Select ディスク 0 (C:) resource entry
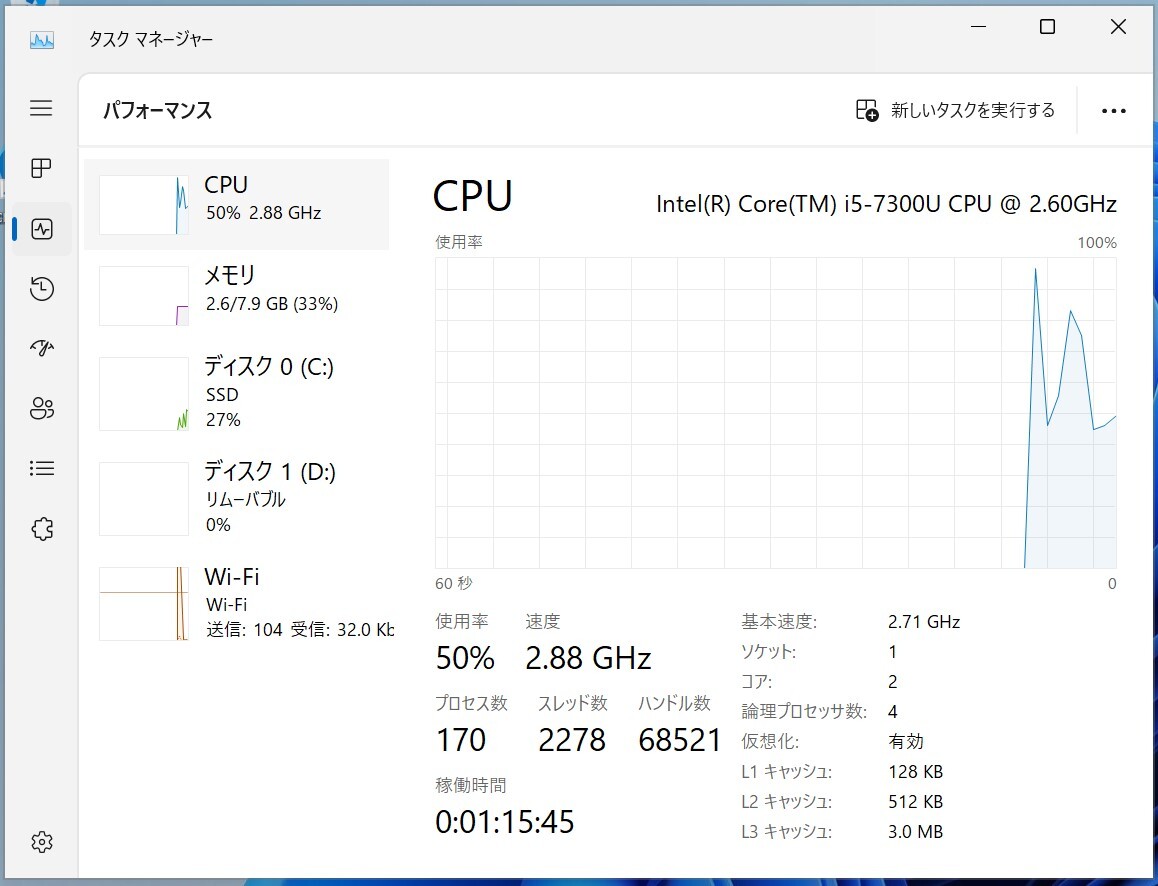The image size is (1158, 886). pos(236,394)
